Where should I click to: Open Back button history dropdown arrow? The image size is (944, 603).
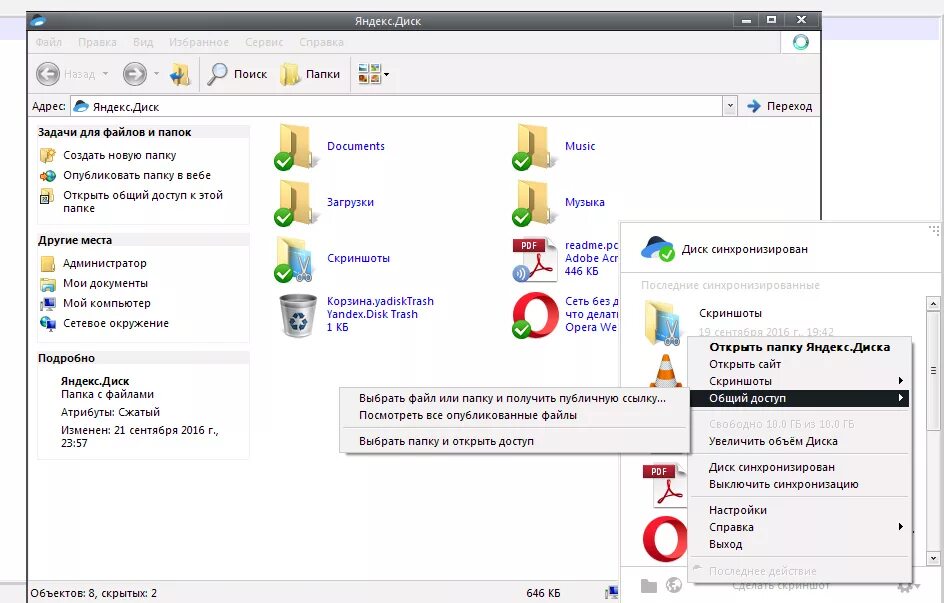[105, 74]
